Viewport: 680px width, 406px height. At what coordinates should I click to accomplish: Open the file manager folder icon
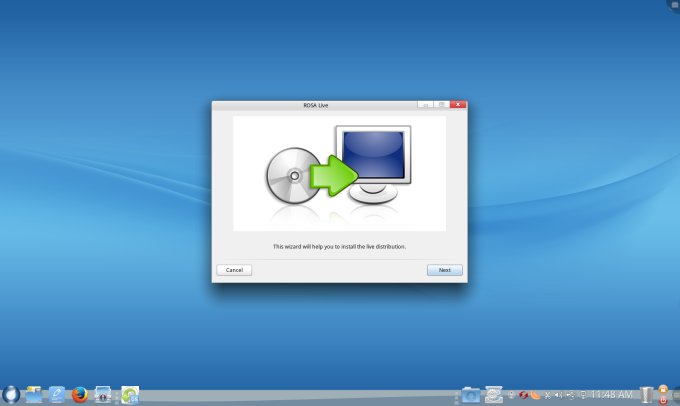[34, 395]
